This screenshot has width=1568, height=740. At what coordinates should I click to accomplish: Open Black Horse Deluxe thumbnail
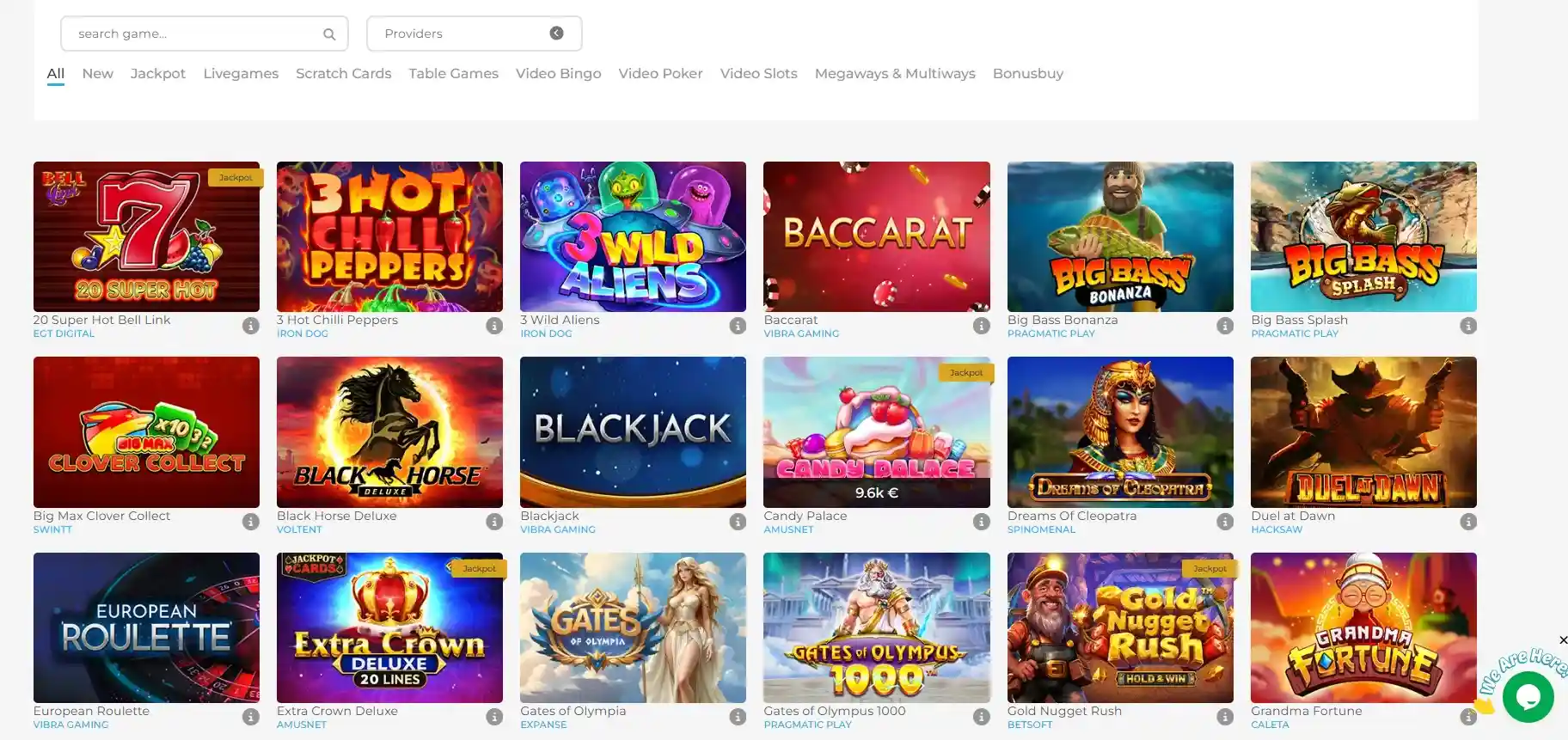click(x=389, y=432)
